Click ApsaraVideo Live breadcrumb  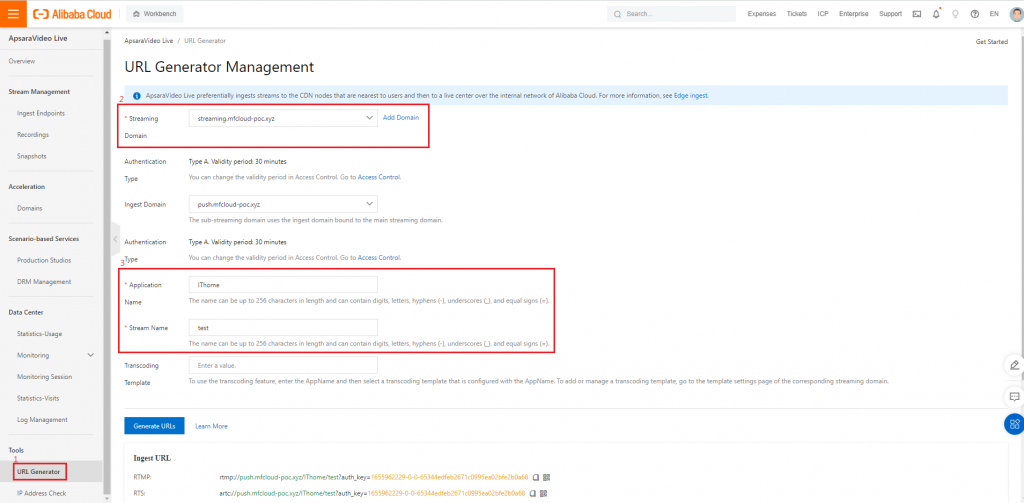coord(149,41)
